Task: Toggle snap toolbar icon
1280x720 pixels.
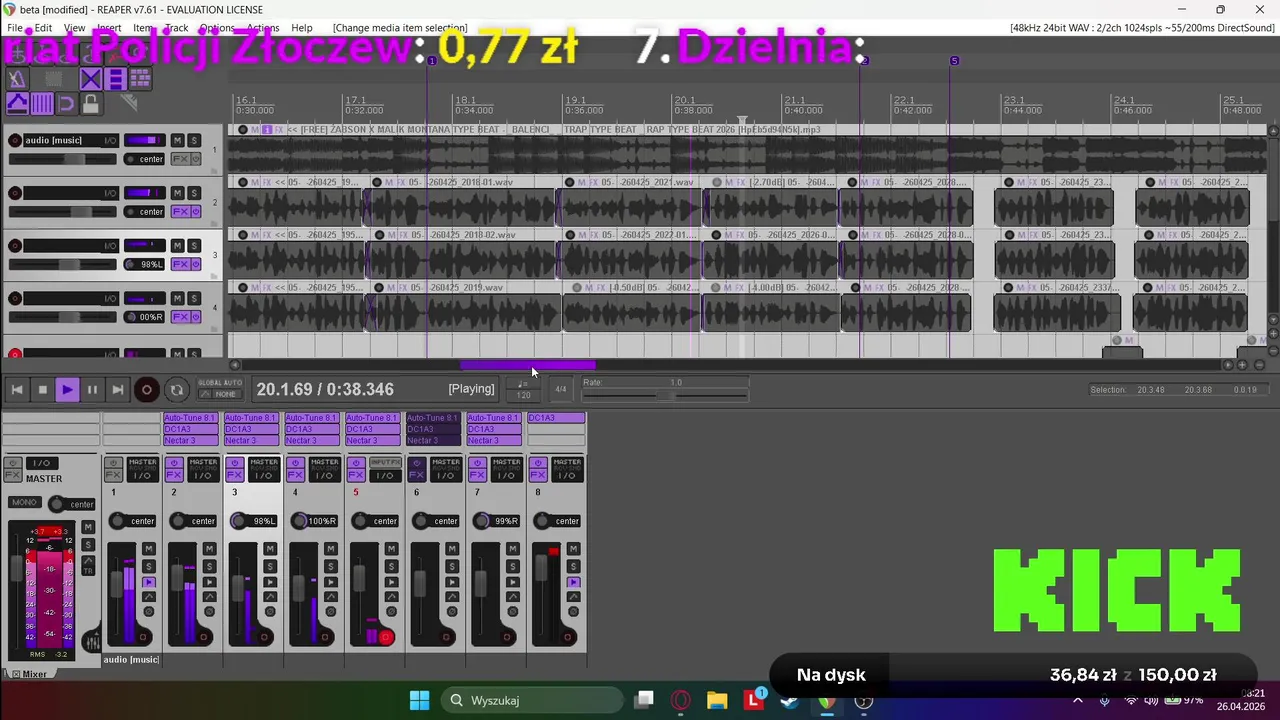Action: (x=66, y=104)
